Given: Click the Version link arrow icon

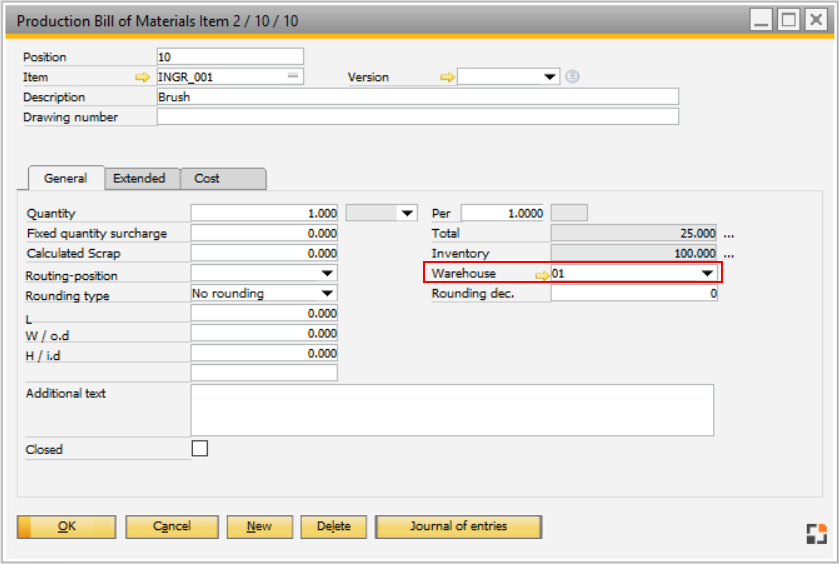Looking at the screenshot, I should click(x=447, y=78).
